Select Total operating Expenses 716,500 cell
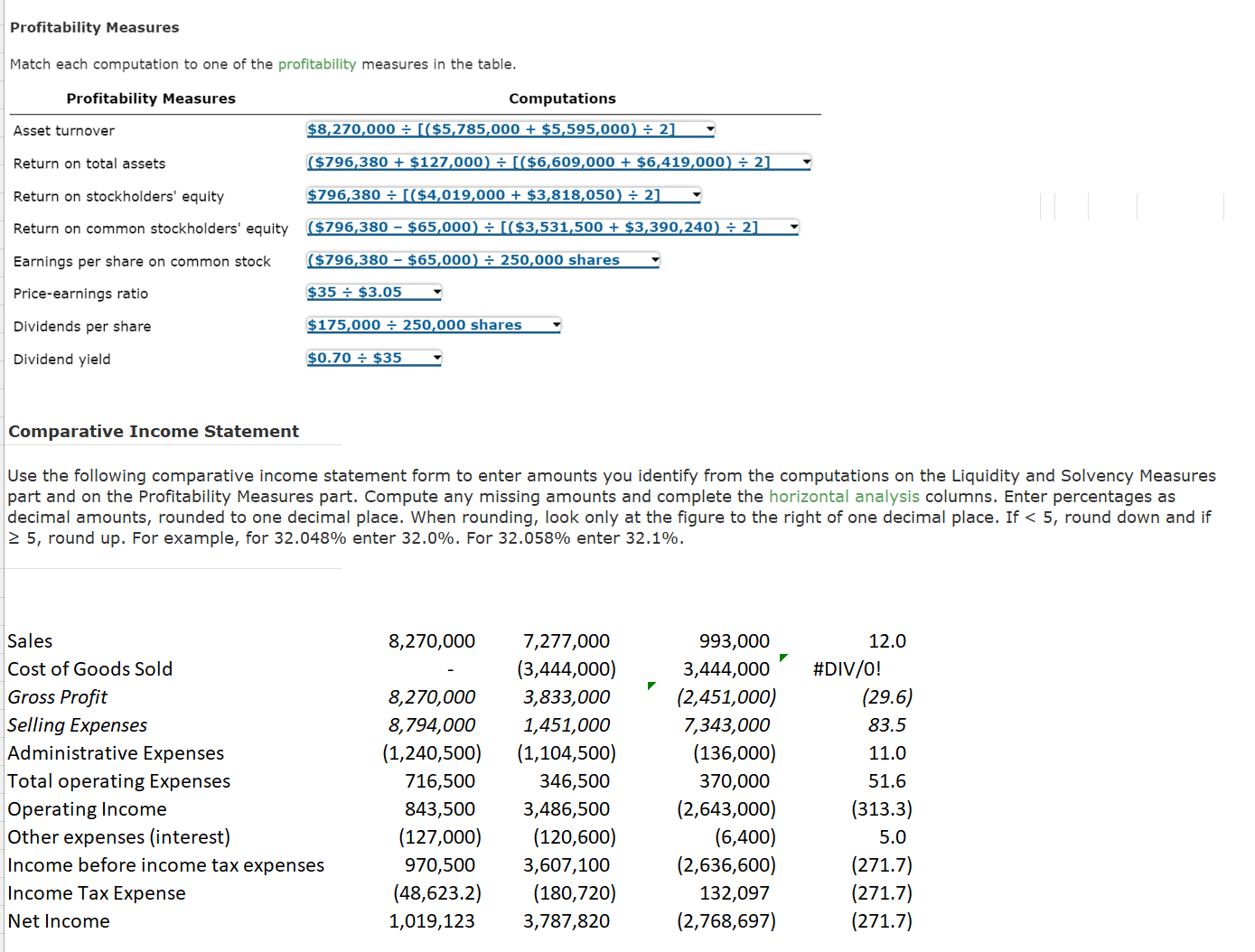Screen dimensions: 1255x952 click(x=440, y=781)
